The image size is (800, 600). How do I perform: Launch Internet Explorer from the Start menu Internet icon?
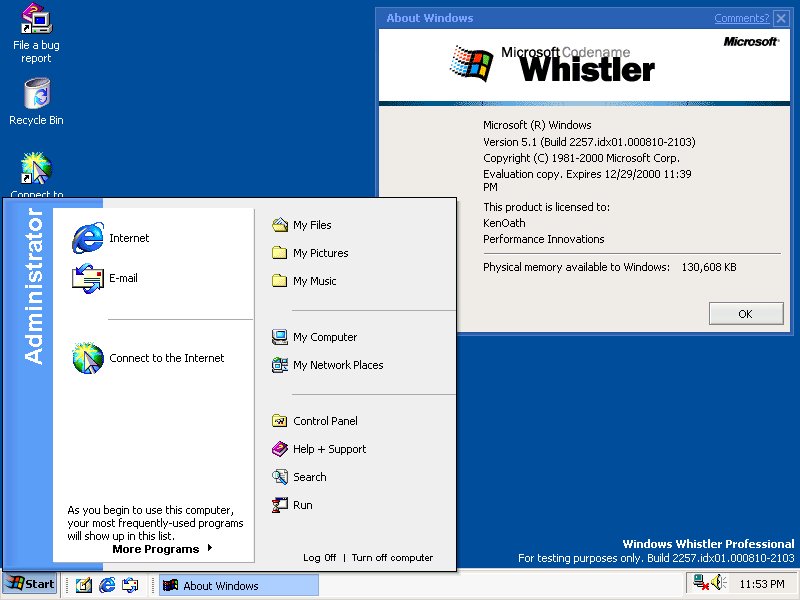(88, 238)
